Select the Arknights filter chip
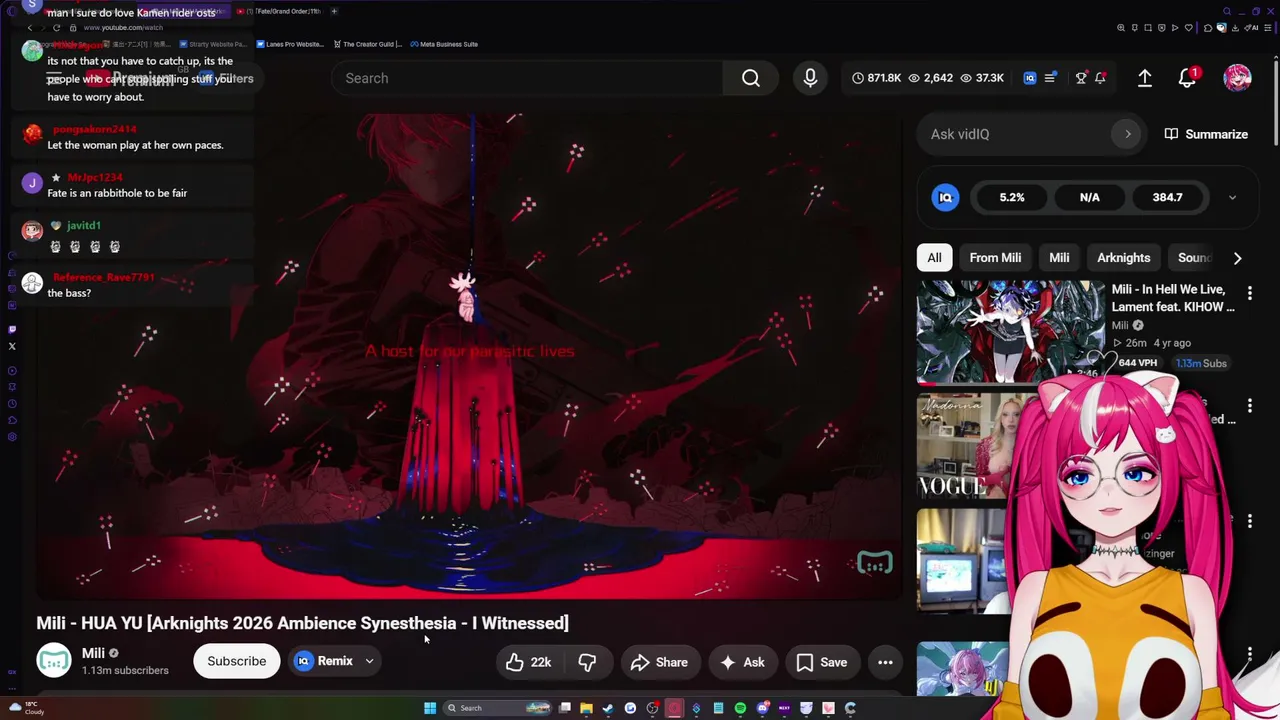 (x=1123, y=258)
